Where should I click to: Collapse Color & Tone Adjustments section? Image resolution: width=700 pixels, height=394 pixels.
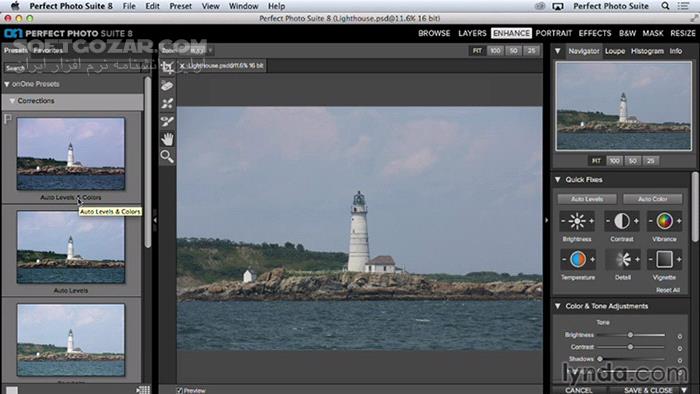click(x=558, y=306)
